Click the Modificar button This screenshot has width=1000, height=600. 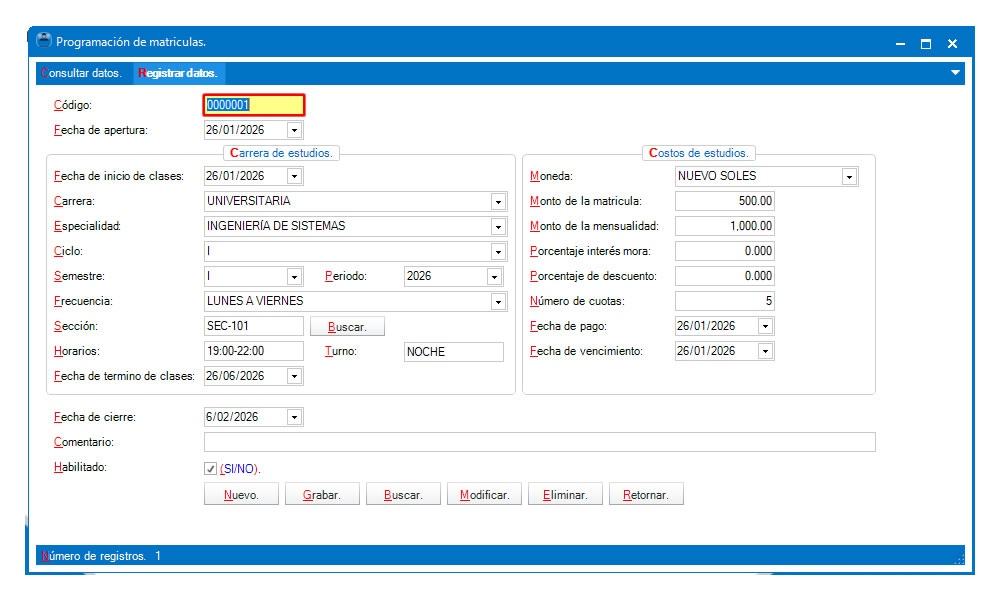[x=484, y=495]
